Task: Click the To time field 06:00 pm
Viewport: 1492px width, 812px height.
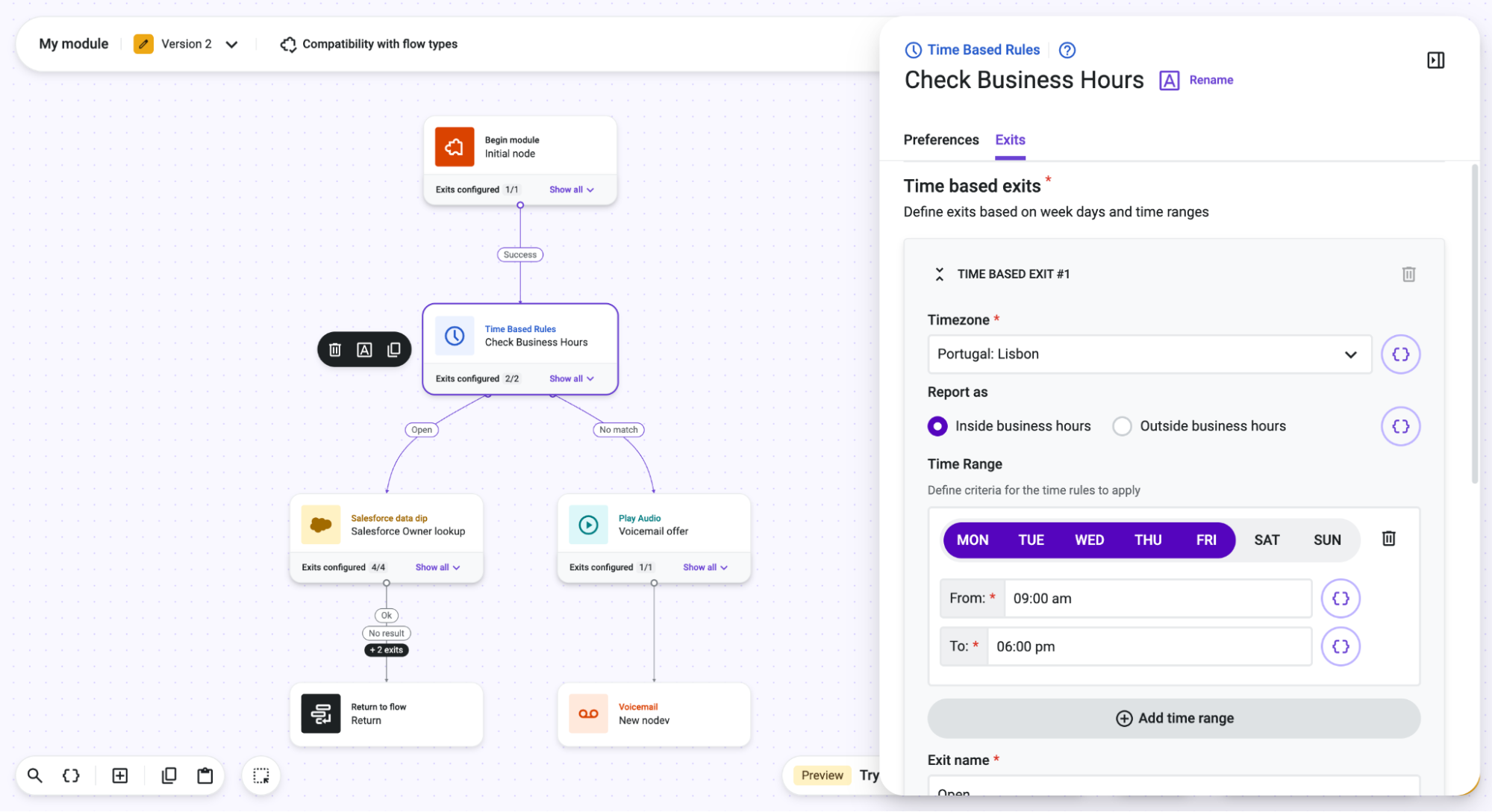Action: click(x=1149, y=646)
